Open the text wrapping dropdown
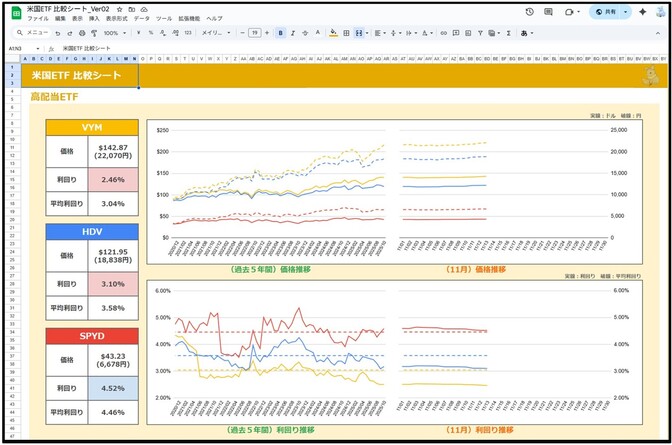Viewport: 672px width, 445px height. (411, 33)
